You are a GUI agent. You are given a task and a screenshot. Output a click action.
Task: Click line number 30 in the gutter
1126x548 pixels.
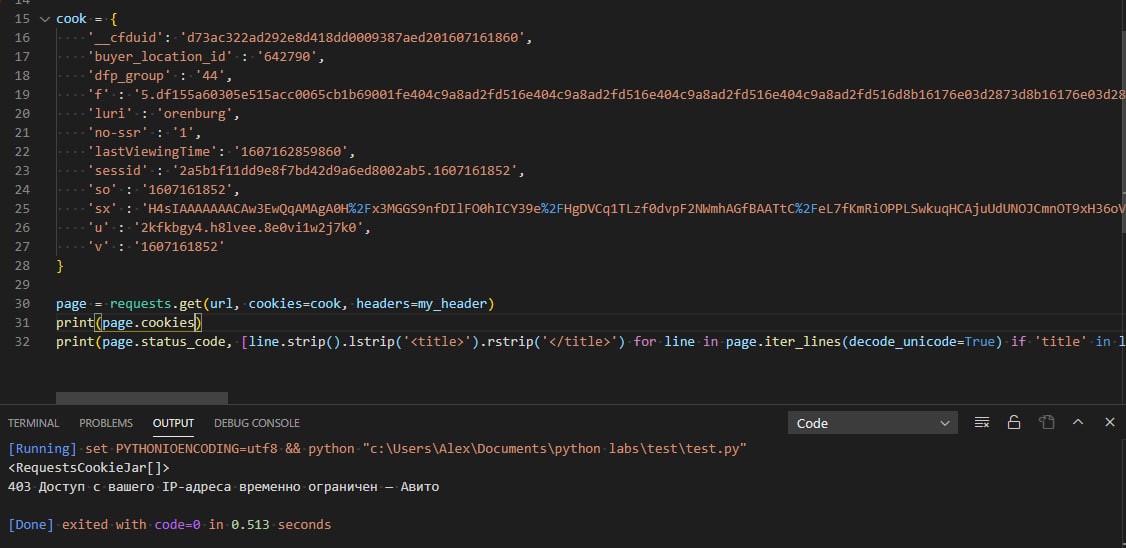coord(22,304)
